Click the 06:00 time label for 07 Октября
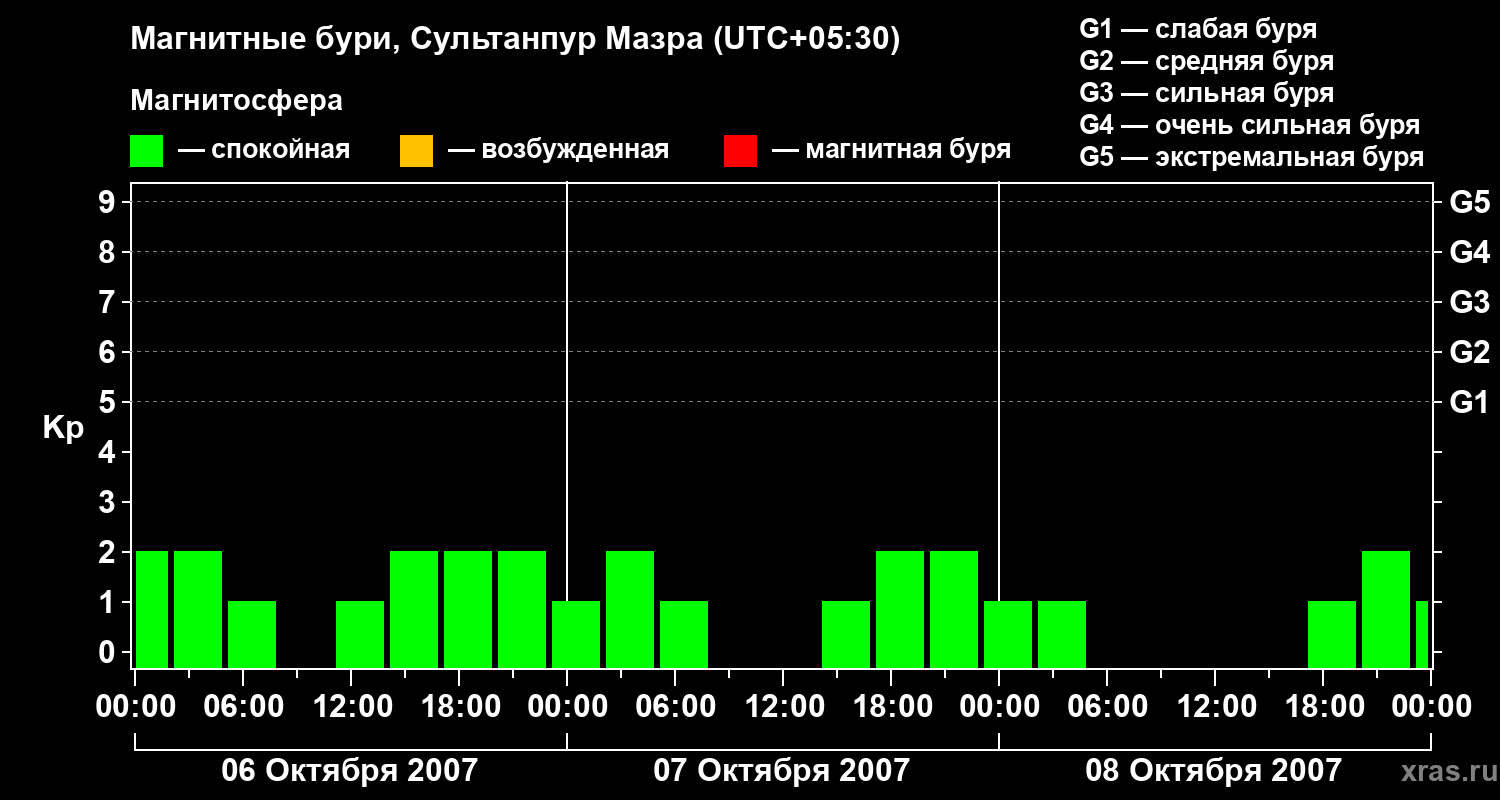Viewport: 1500px width, 800px height. [675, 707]
